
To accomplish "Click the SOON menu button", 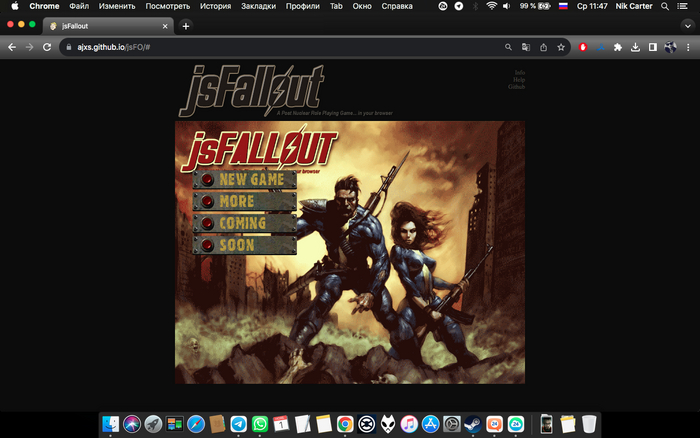I will tap(245, 245).
